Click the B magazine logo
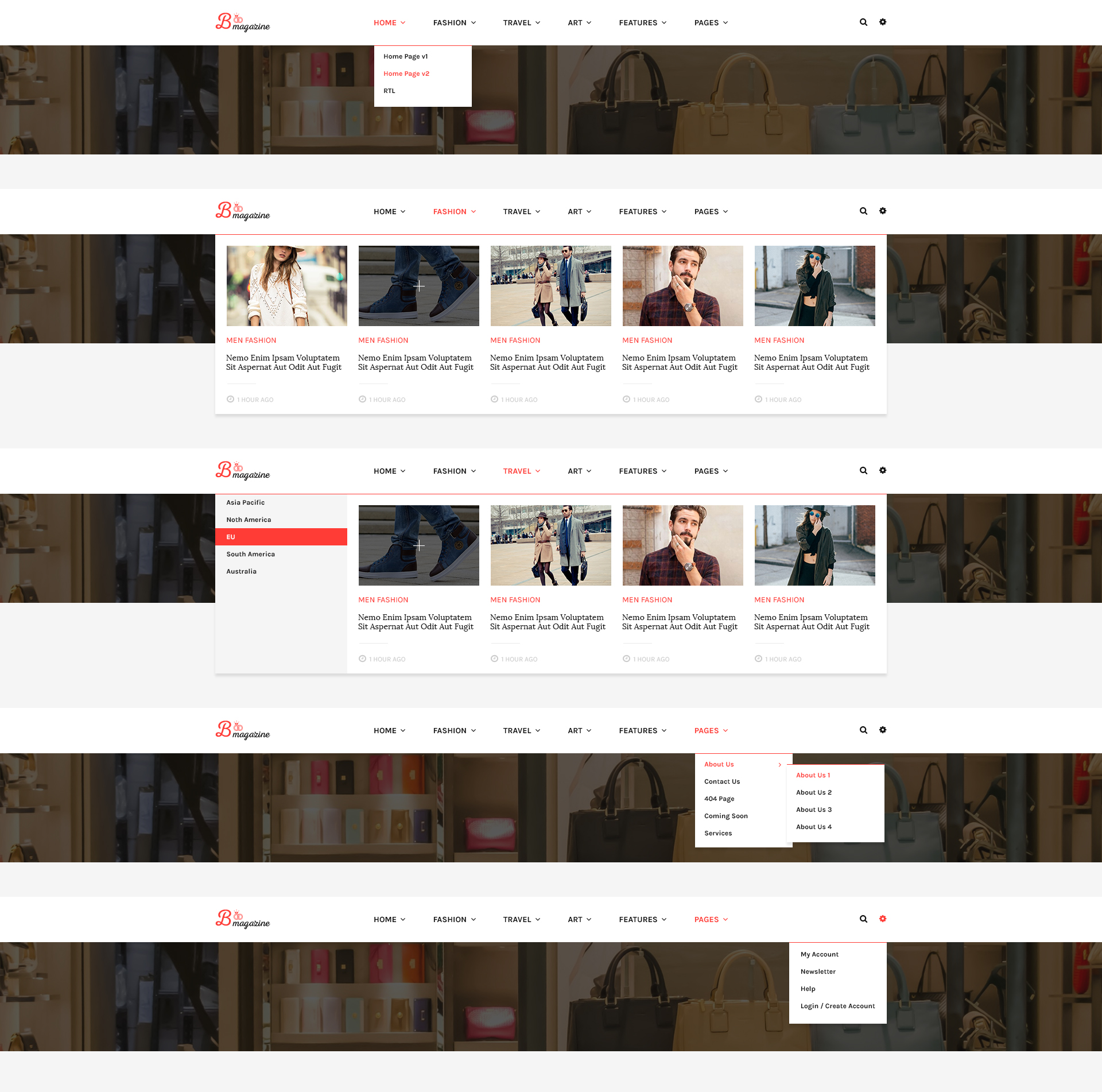 [x=242, y=22]
